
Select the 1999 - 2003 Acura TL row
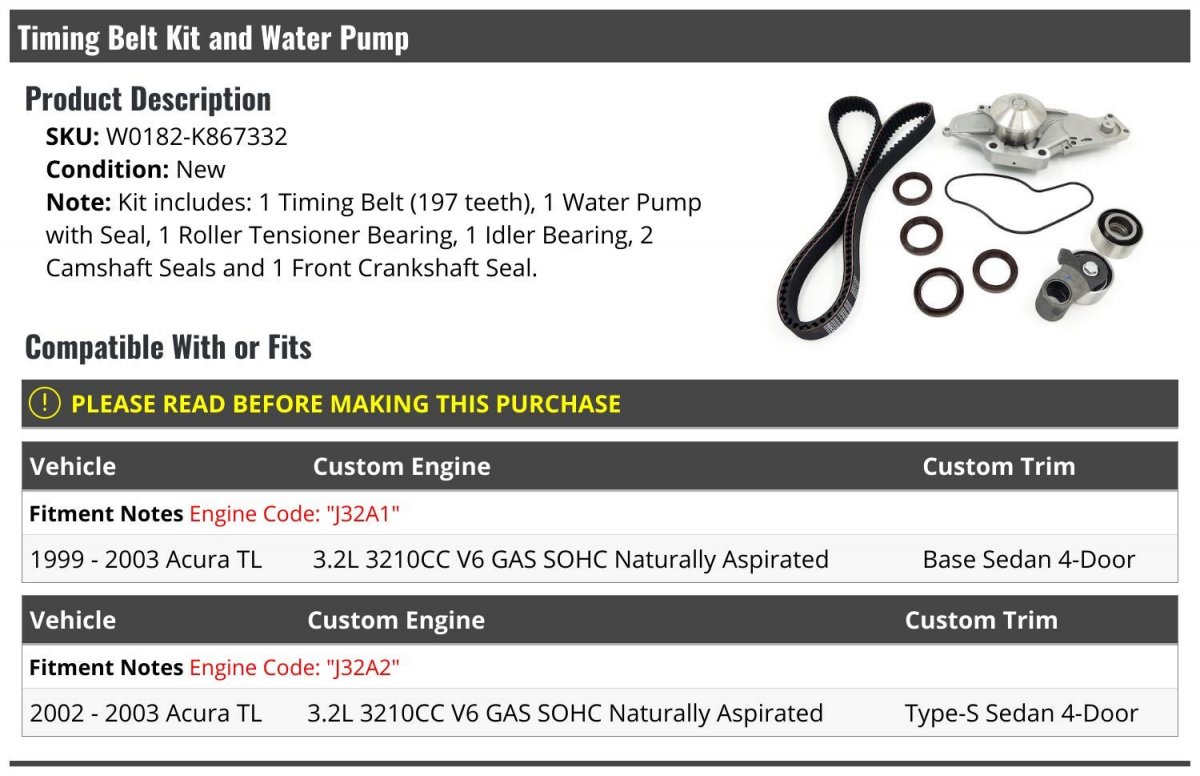600,559
